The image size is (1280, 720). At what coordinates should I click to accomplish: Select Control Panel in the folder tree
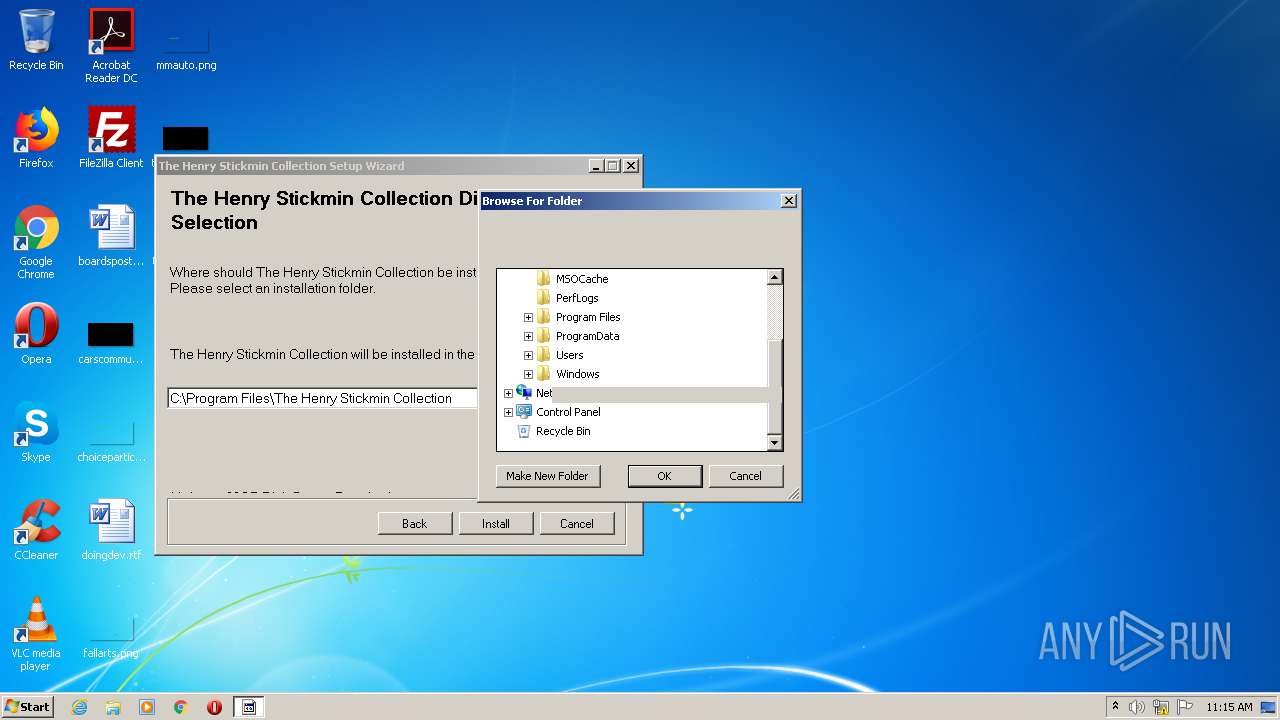click(568, 412)
